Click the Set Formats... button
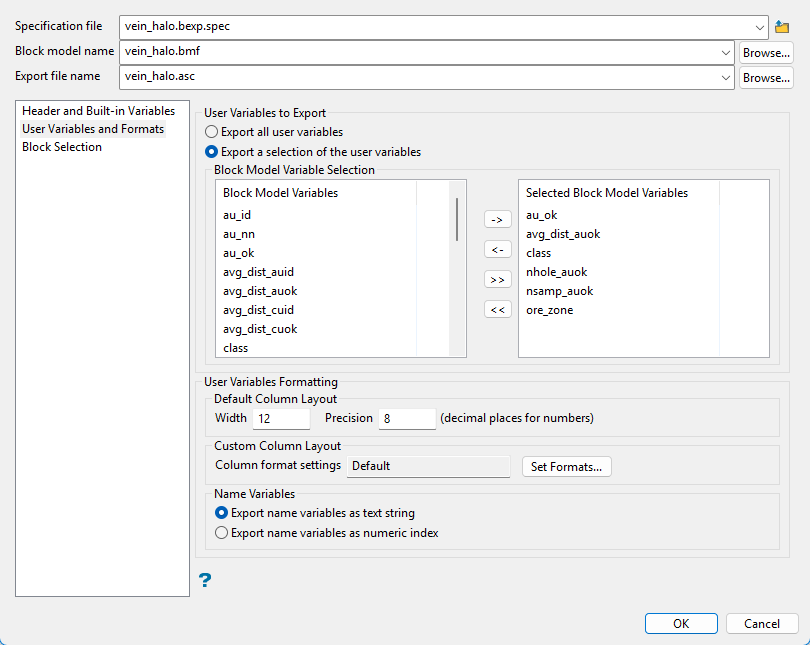 566,466
